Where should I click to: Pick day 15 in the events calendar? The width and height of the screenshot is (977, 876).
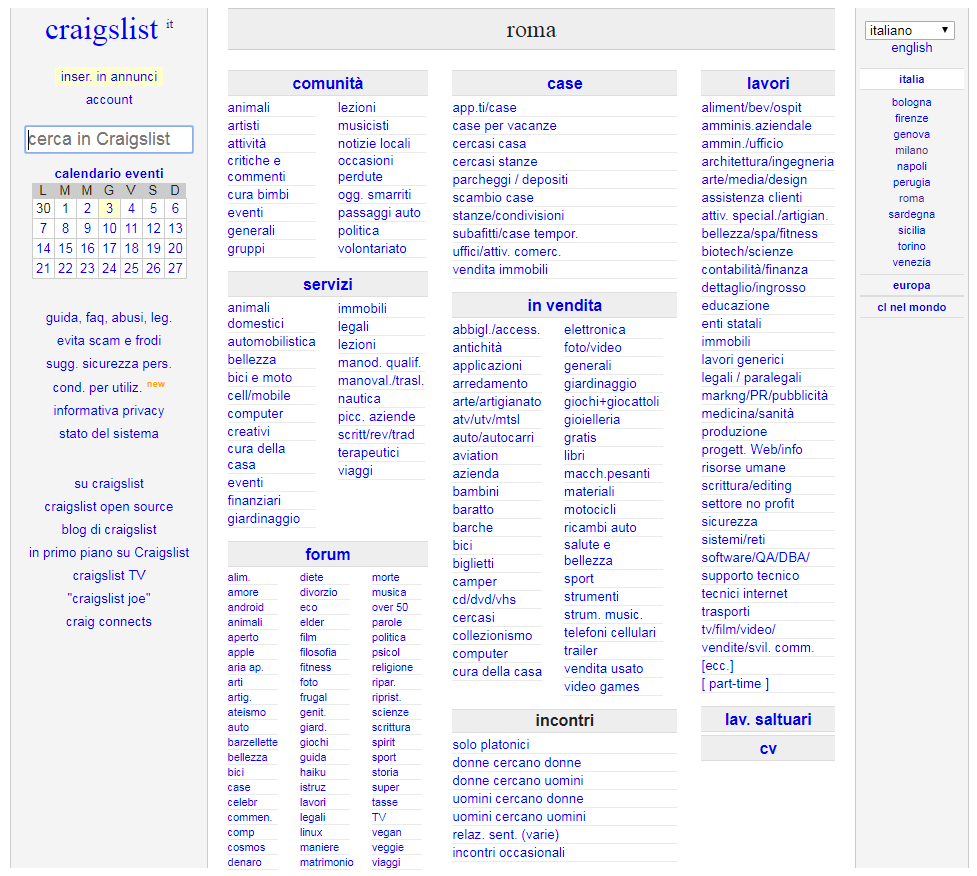click(x=65, y=248)
